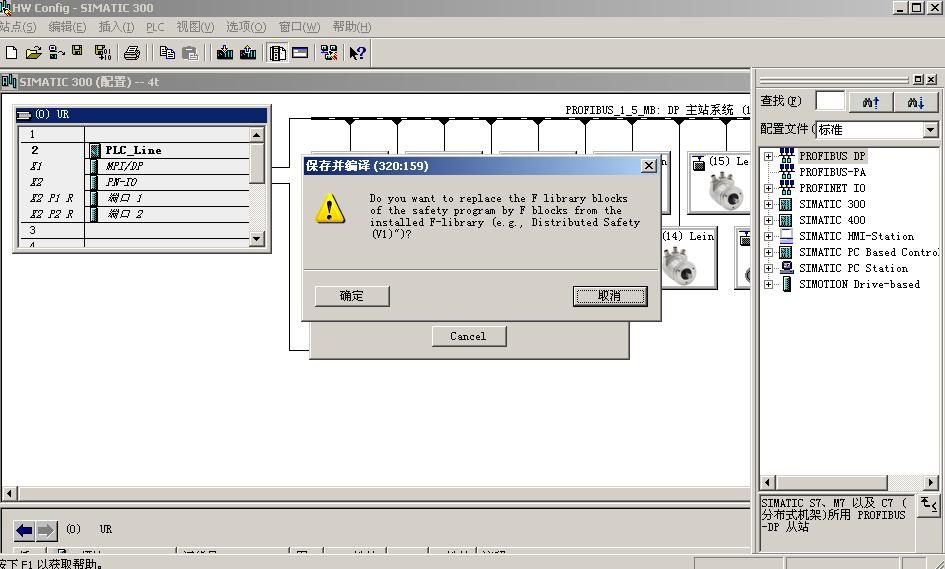The height and width of the screenshot is (569, 945).
Task: Click encoder device image of slave (15)
Action: click(727, 190)
